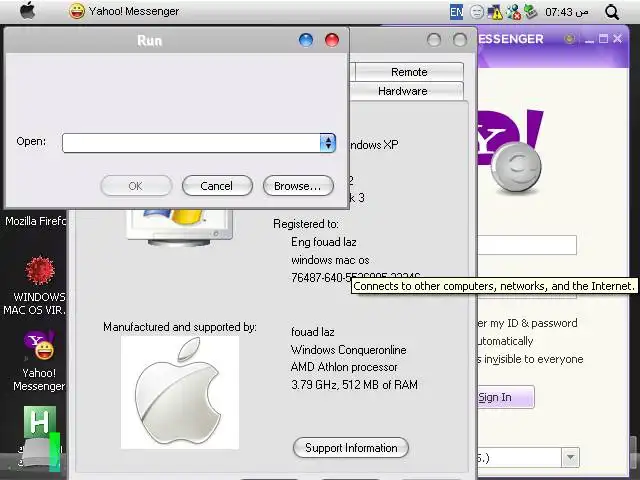Click Cancel in the Run dialog

click(x=217, y=186)
